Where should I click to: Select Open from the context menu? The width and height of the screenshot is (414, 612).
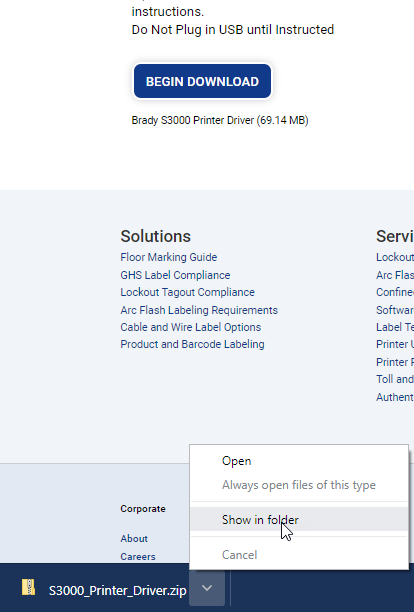pyautogui.click(x=236, y=461)
